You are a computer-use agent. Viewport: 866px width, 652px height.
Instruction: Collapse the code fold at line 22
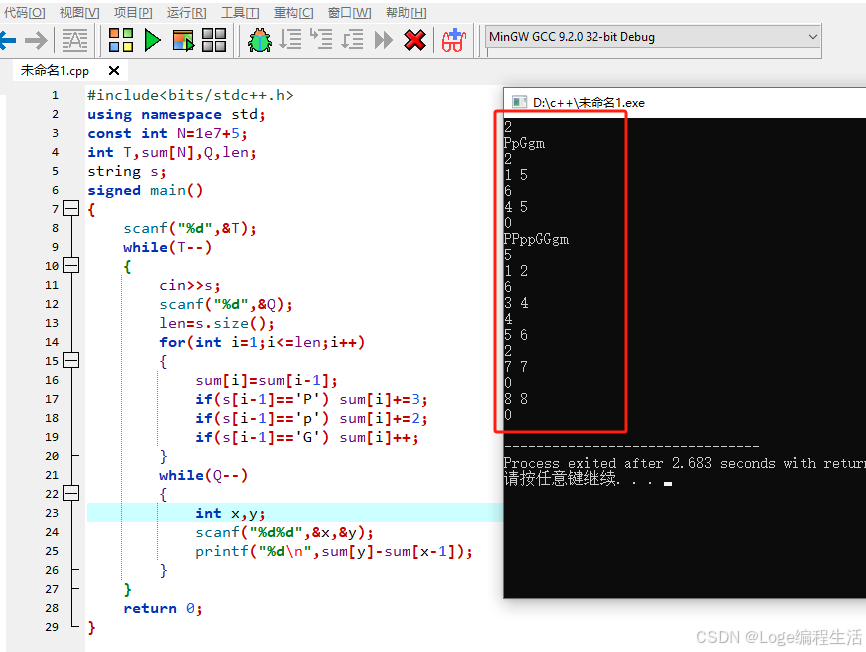tap(71, 493)
